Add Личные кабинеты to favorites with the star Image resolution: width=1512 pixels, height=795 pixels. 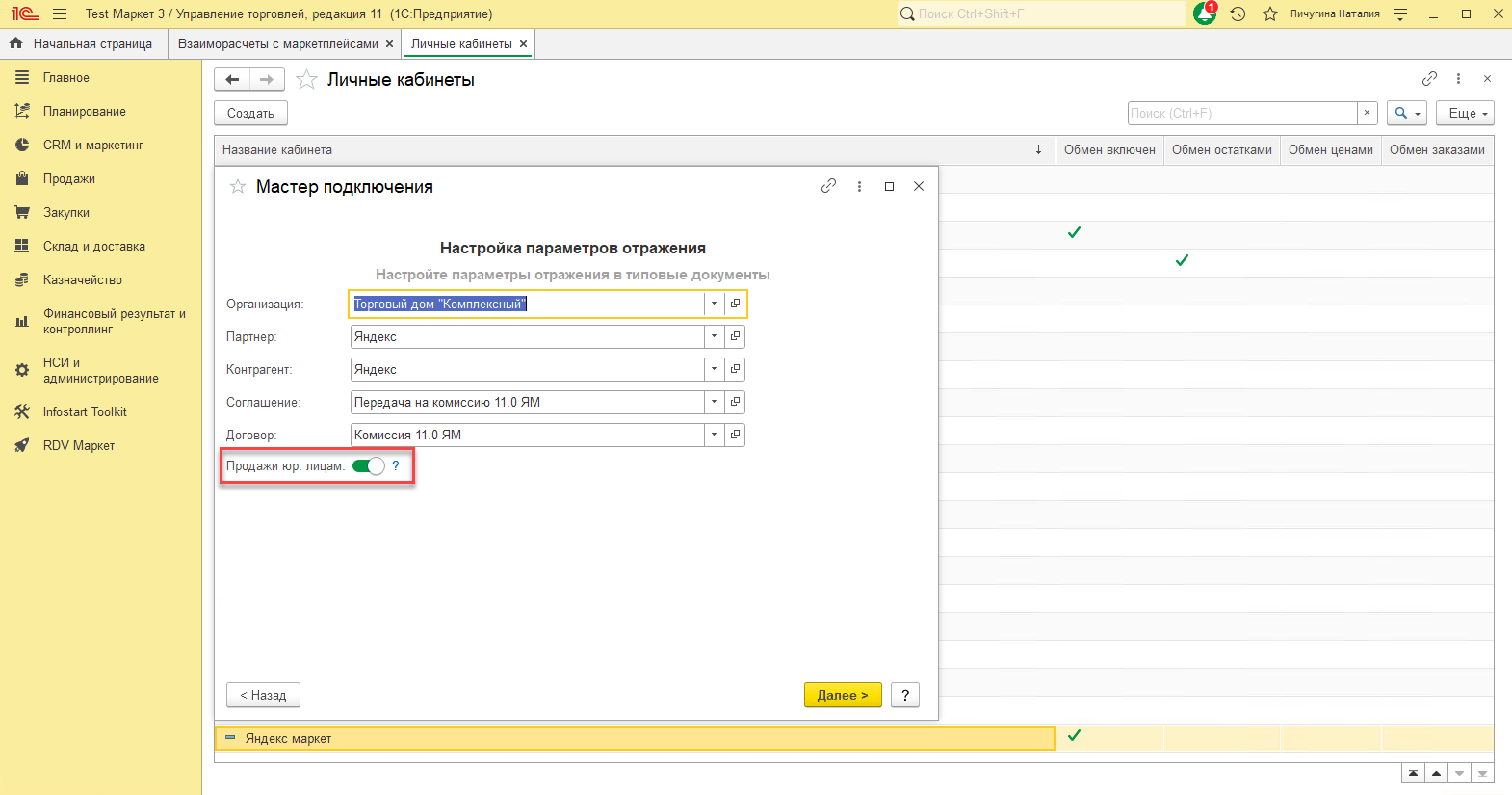point(306,80)
